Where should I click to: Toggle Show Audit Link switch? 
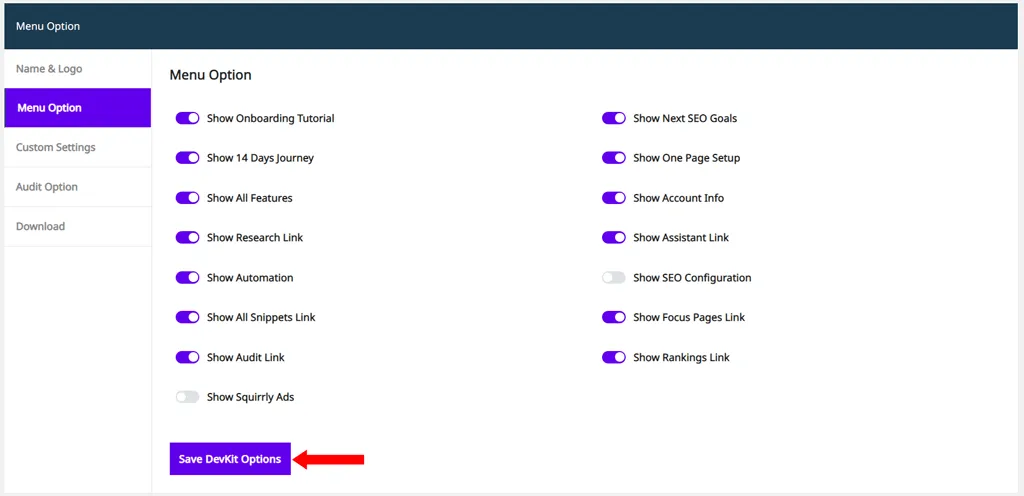[x=187, y=357]
